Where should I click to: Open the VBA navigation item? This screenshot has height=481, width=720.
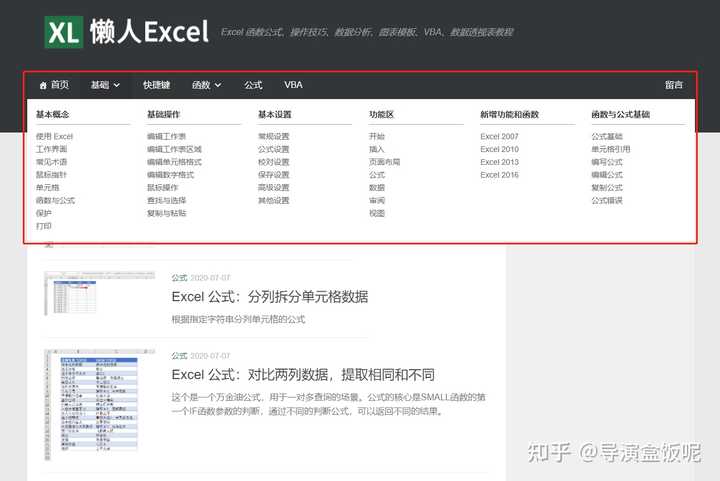pyautogui.click(x=293, y=85)
